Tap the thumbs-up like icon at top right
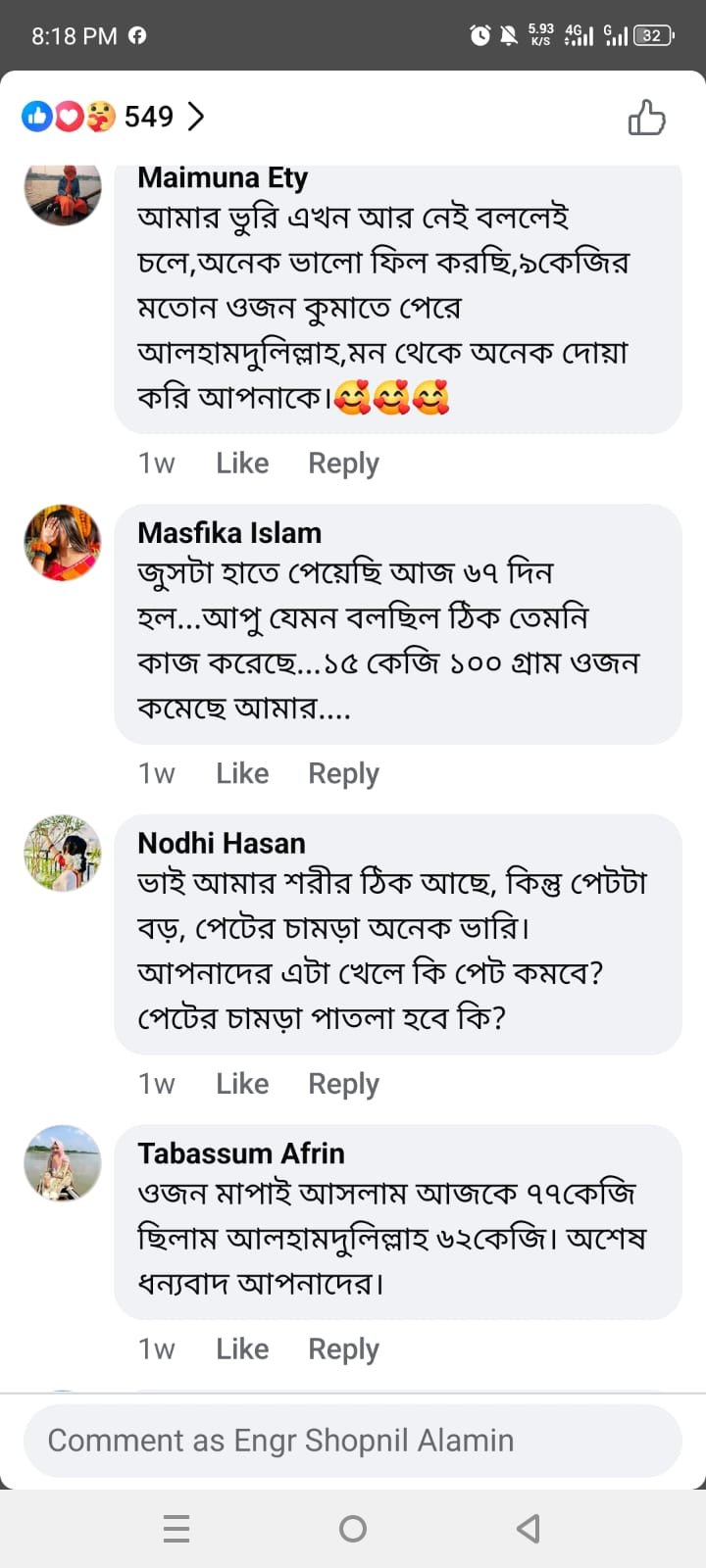This screenshot has width=706, height=1568. click(x=646, y=118)
